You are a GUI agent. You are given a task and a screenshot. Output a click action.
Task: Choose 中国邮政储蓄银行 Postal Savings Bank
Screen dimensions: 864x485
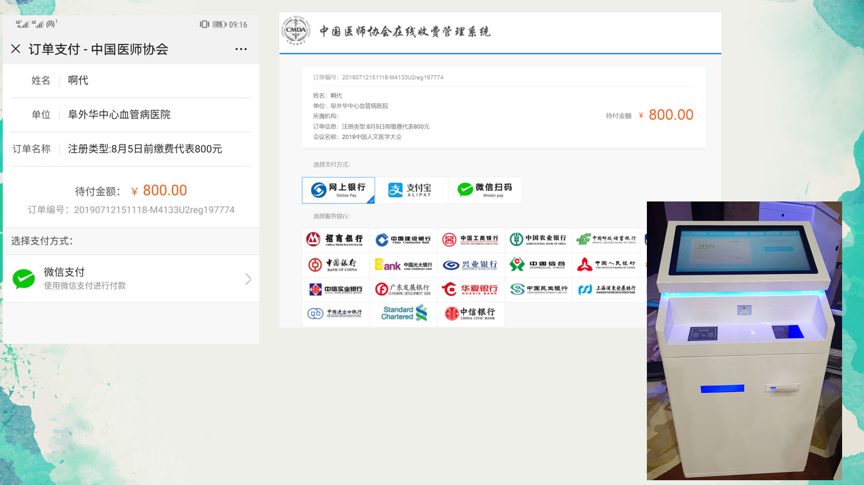(606, 239)
